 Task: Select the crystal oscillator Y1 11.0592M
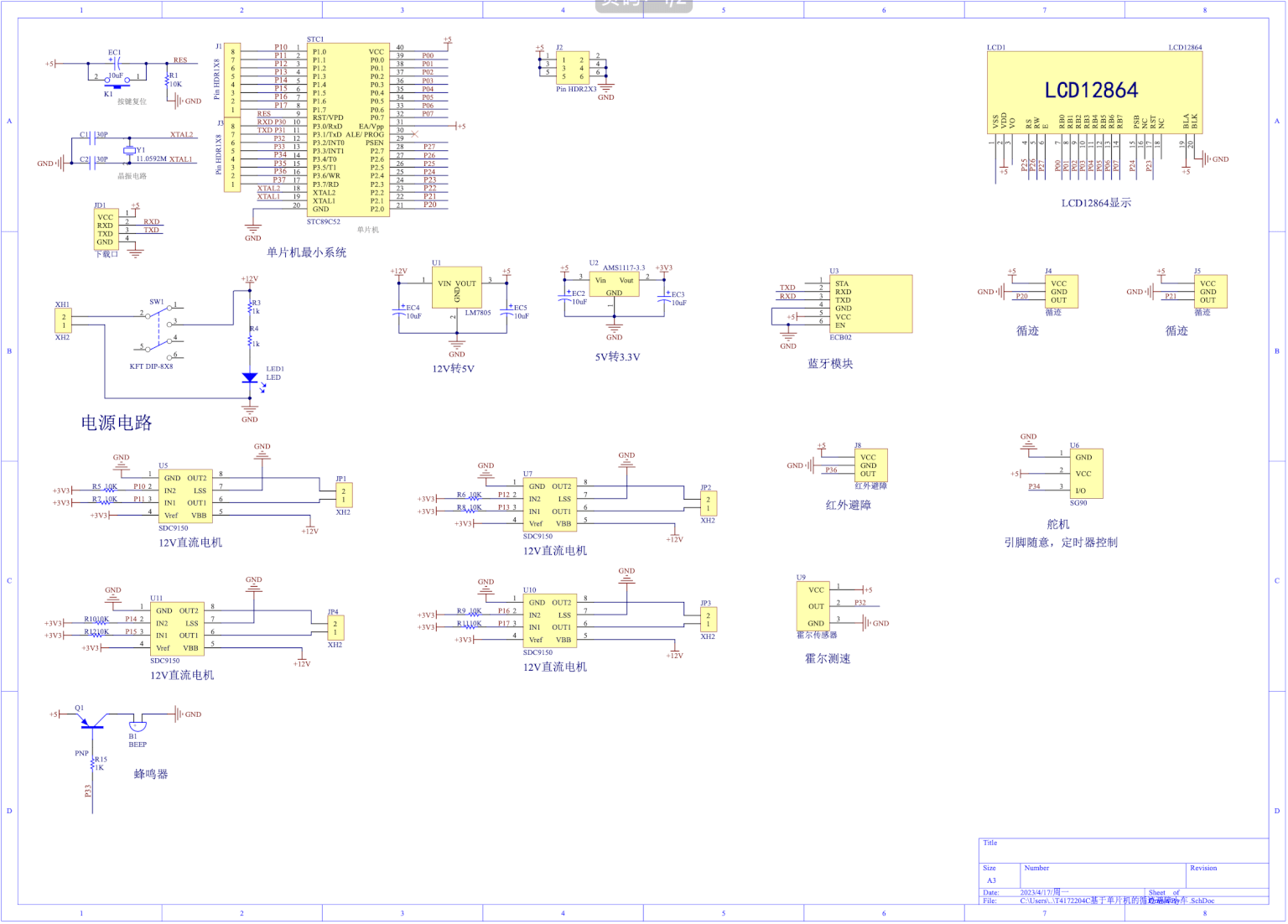coord(129,151)
